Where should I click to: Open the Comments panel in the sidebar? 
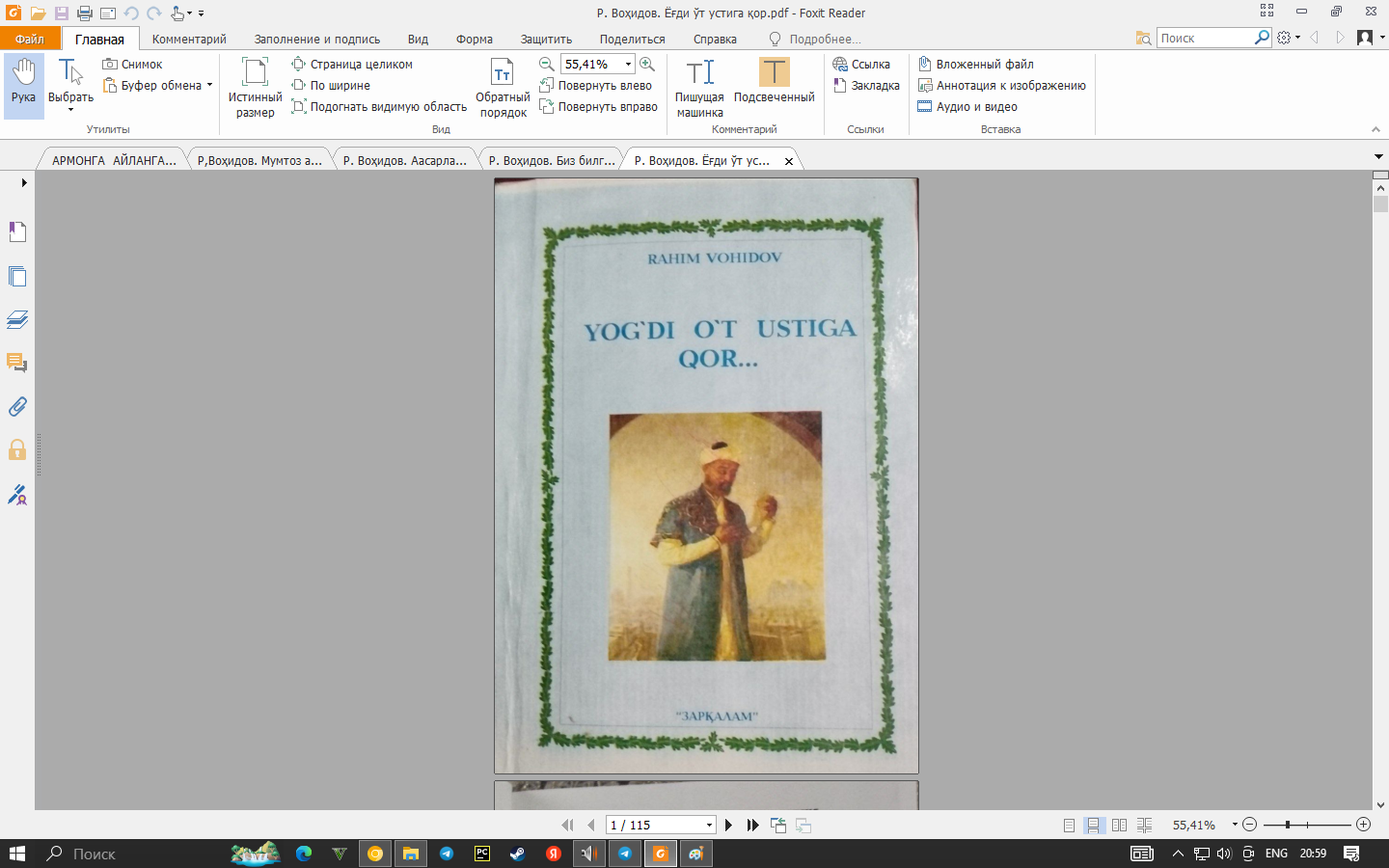pyautogui.click(x=17, y=363)
